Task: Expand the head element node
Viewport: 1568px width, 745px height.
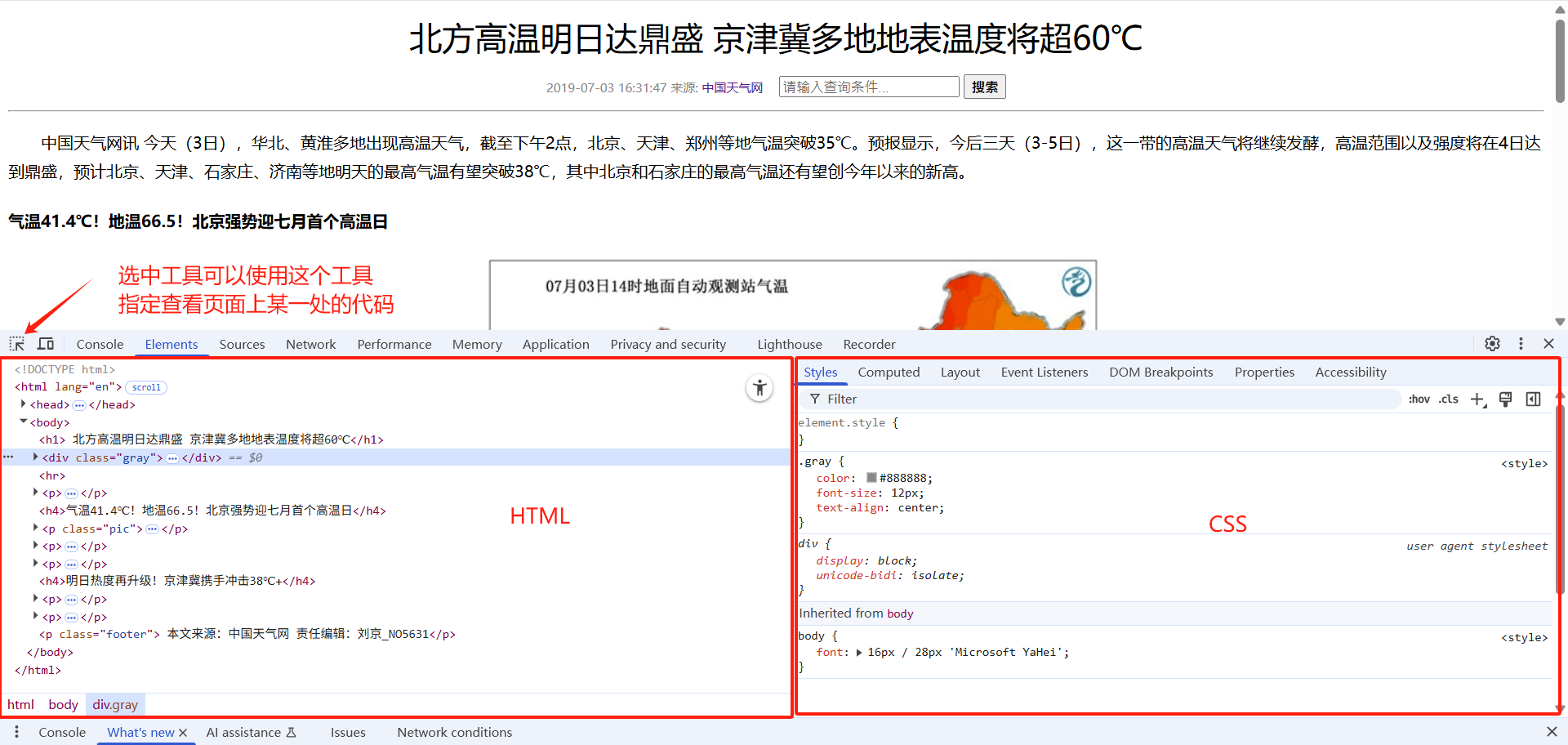Action: pos(23,404)
